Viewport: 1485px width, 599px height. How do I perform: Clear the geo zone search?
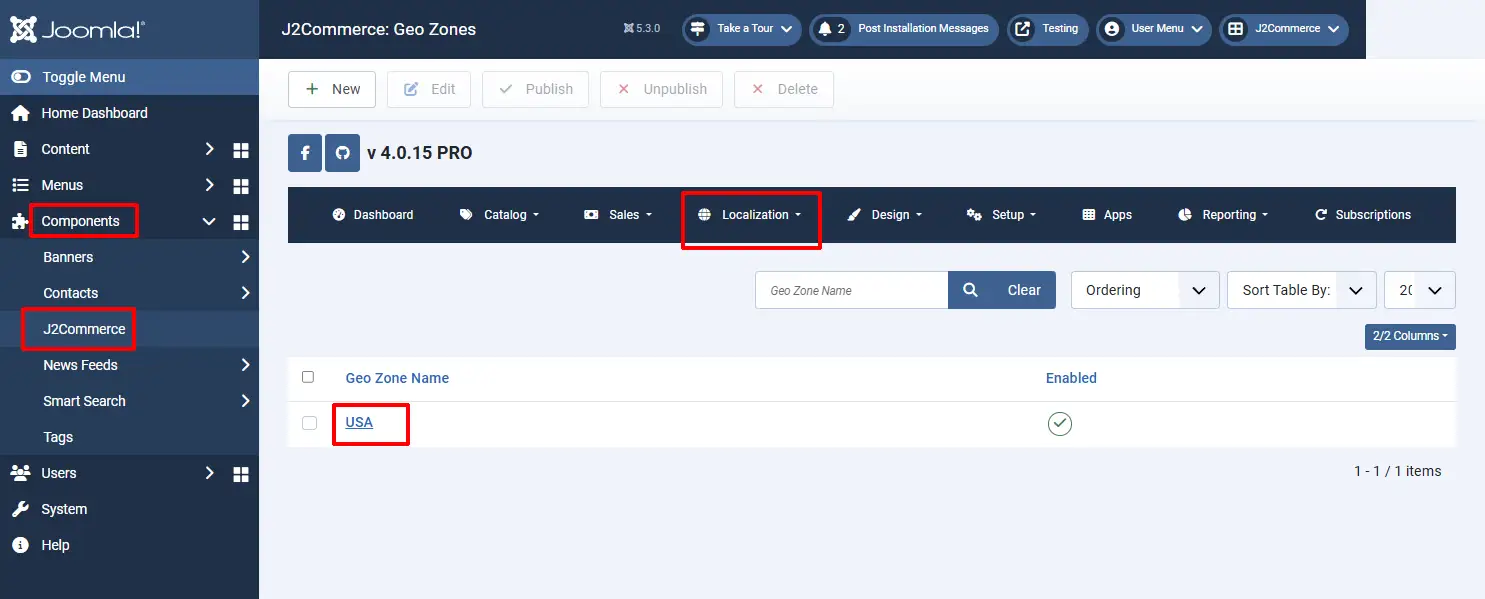point(1024,290)
